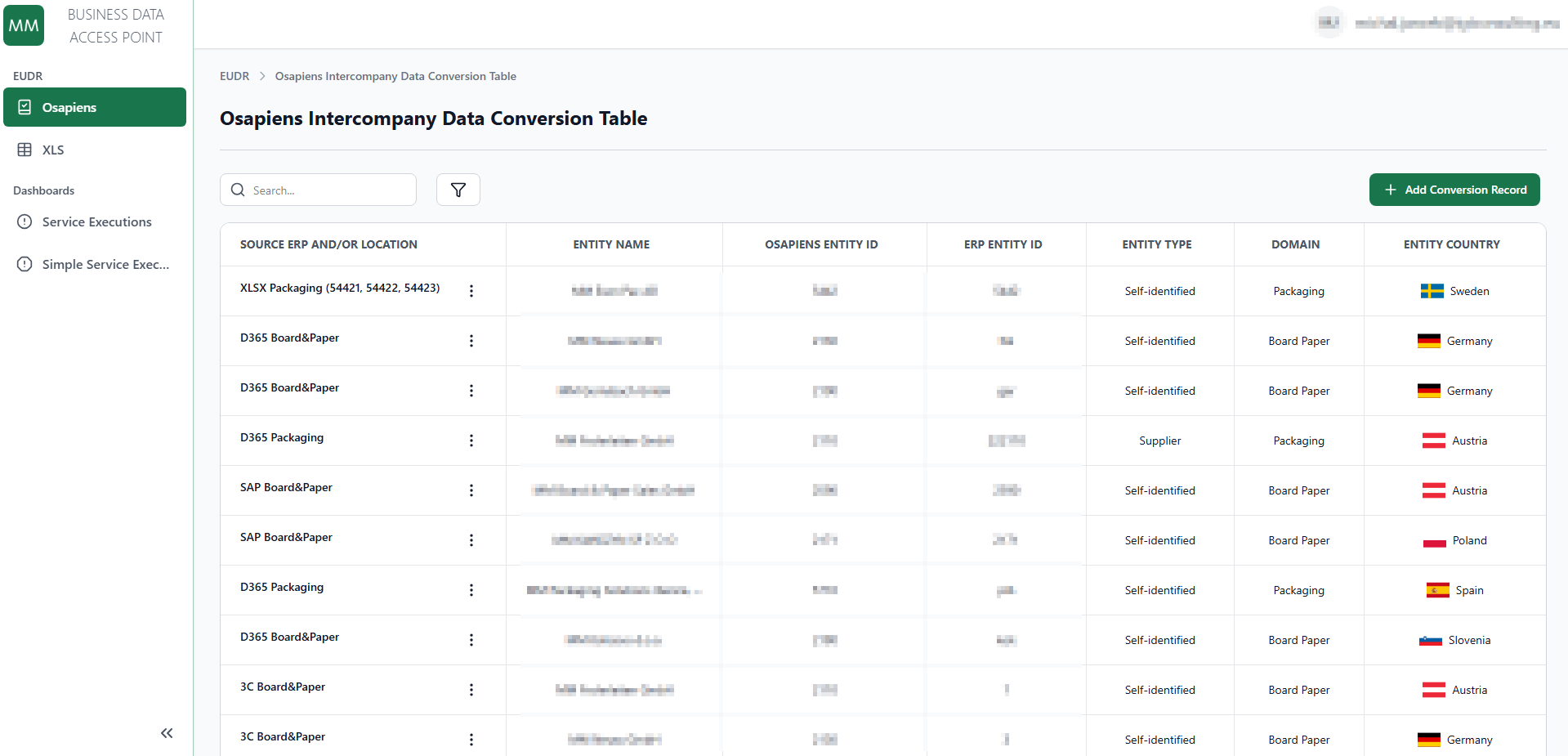Open the filter funnel button
The width and height of the screenshot is (1568, 756).
click(x=458, y=190)
